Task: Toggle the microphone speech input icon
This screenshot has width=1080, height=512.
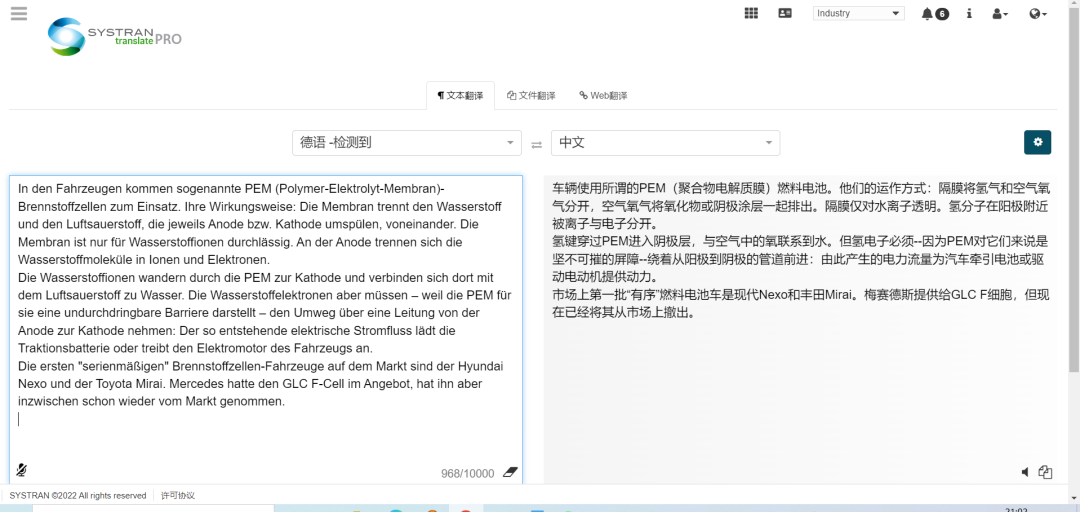Action: click(21, 471)
